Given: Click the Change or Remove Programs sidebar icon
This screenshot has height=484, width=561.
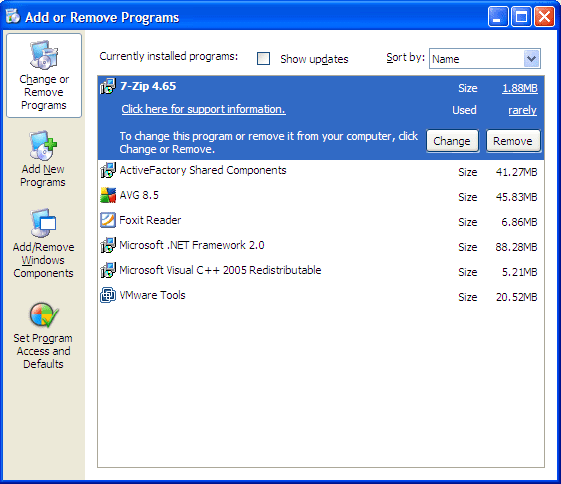Looking at the screenshot, I should click(x=44, y=54).
